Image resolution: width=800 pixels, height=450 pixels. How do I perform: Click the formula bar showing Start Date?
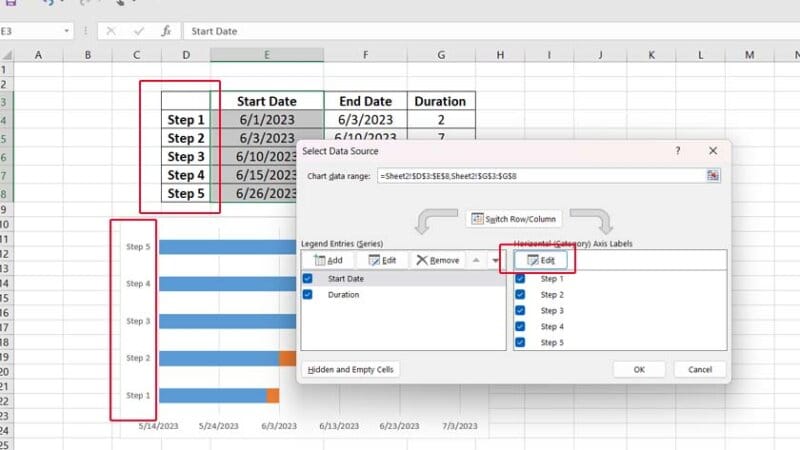pyautogui.click(x=490, y=31)
